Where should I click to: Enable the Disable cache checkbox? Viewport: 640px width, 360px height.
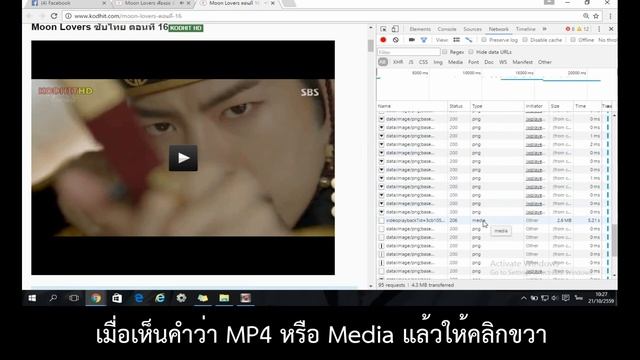click(x=525, y=40)
